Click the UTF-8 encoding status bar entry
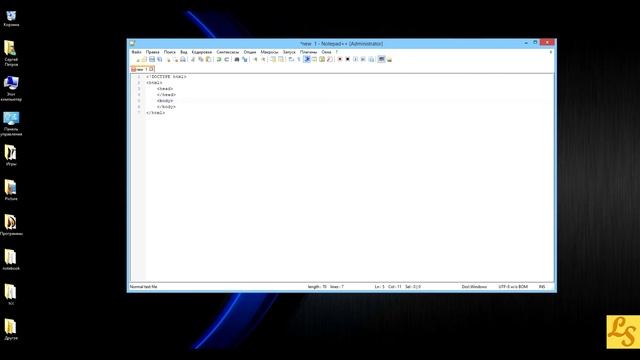 click(513, 287)
